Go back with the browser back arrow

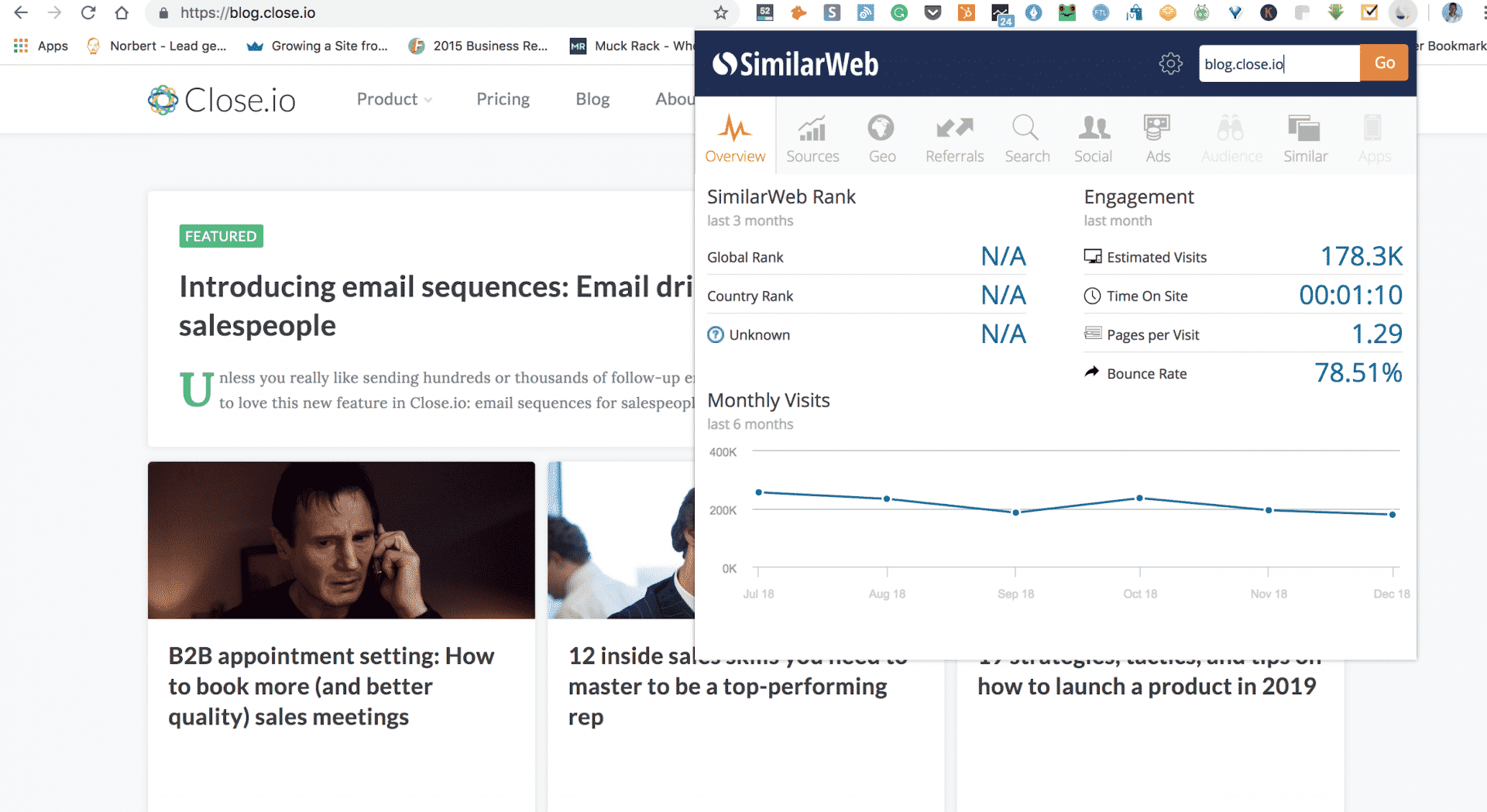click(x=21, y=12)
